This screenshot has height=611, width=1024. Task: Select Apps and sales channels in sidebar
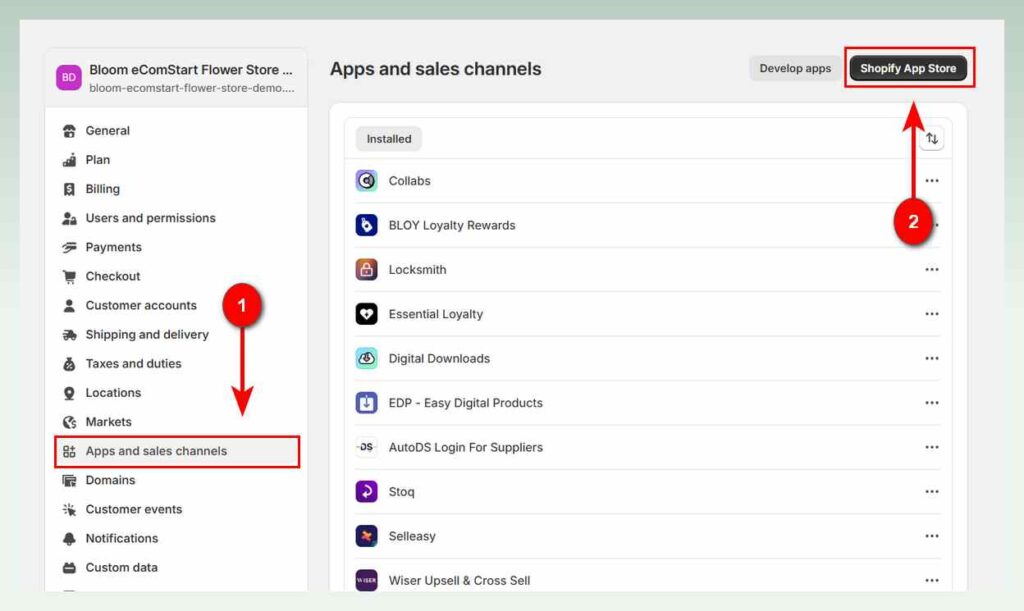click(176, 451)
